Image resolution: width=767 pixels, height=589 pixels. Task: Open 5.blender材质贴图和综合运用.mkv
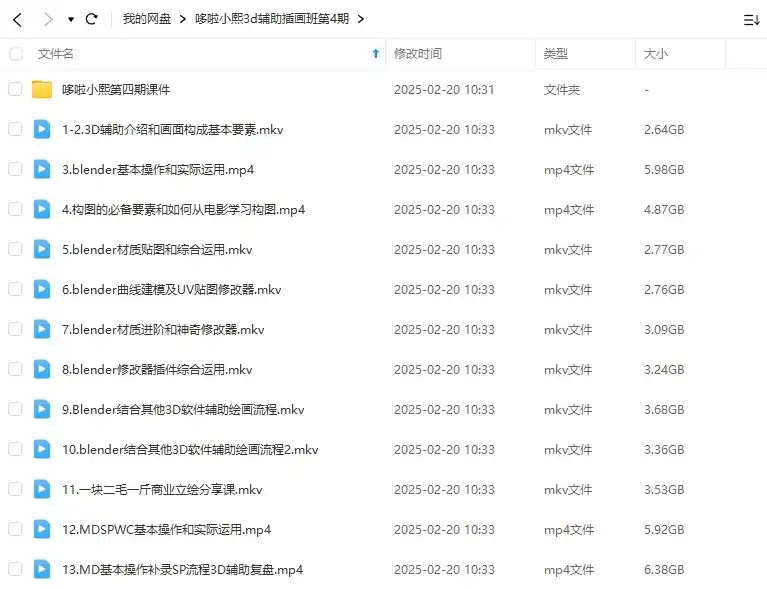tap(157, 249)
